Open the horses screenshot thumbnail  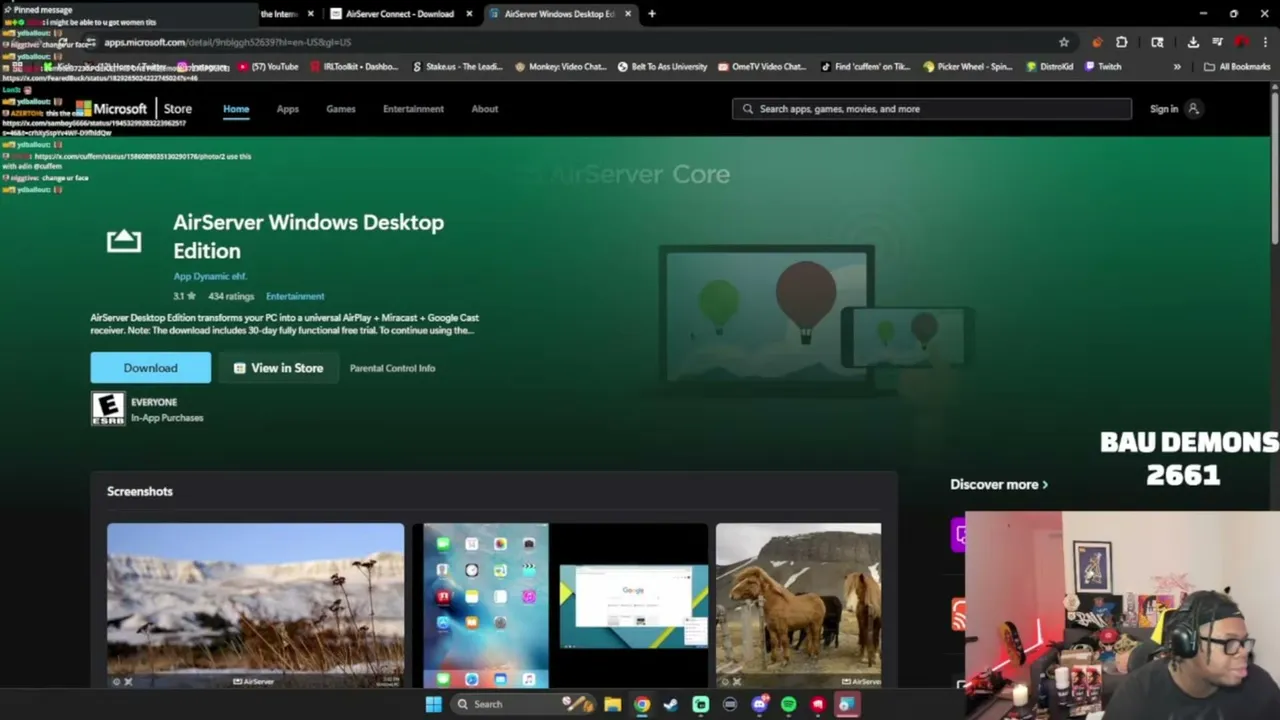point(798,605)
